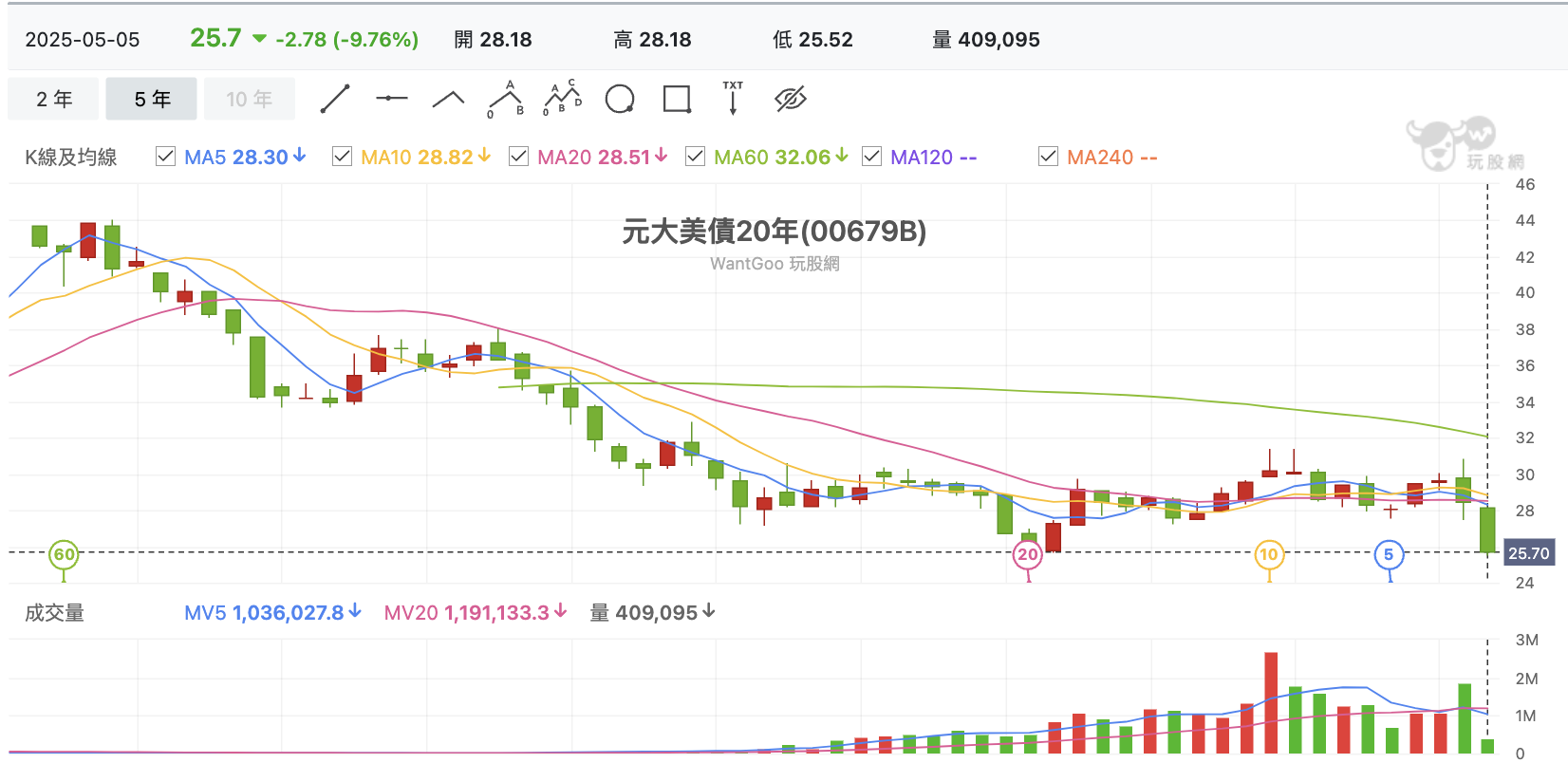1568x763 pixels.
Task: Click the green 60 marker on chart
Action: click(64, 554)
